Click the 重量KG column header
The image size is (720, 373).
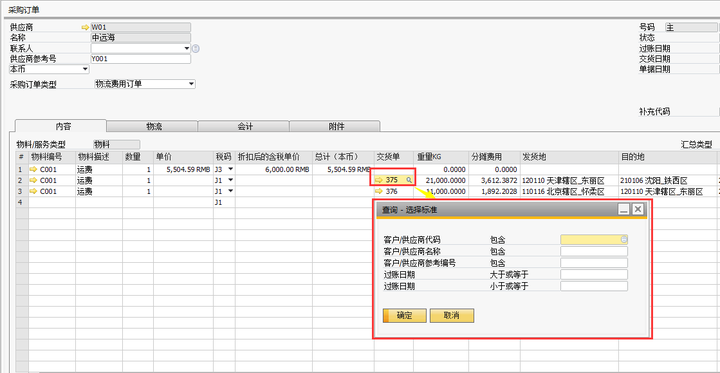441,158
